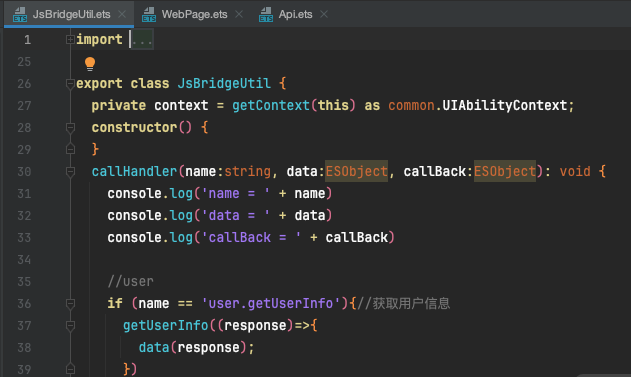Click UIAbilityContext on line 27

pos(505,106)
